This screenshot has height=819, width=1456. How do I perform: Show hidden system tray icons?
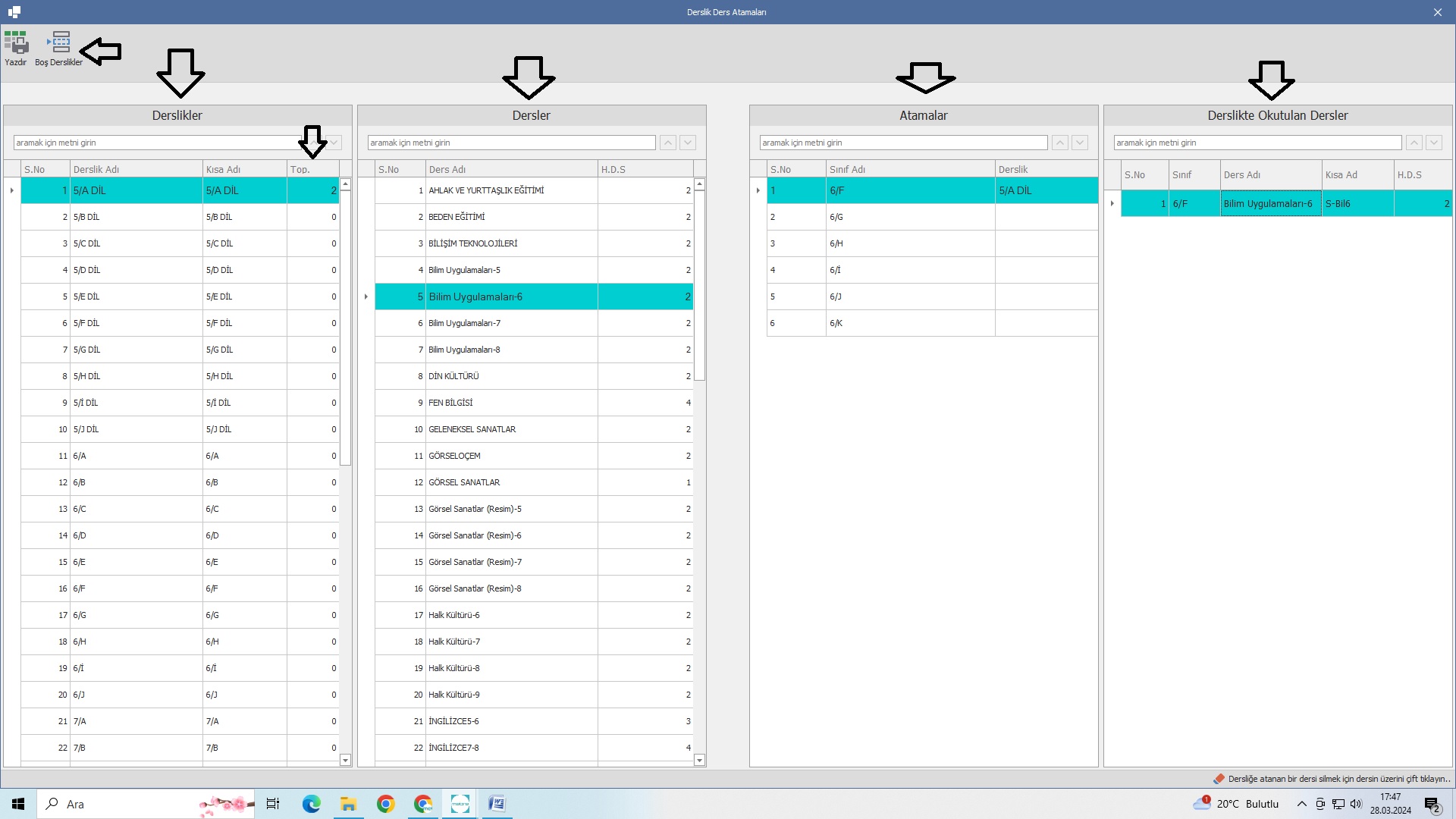click(1301, 804)
